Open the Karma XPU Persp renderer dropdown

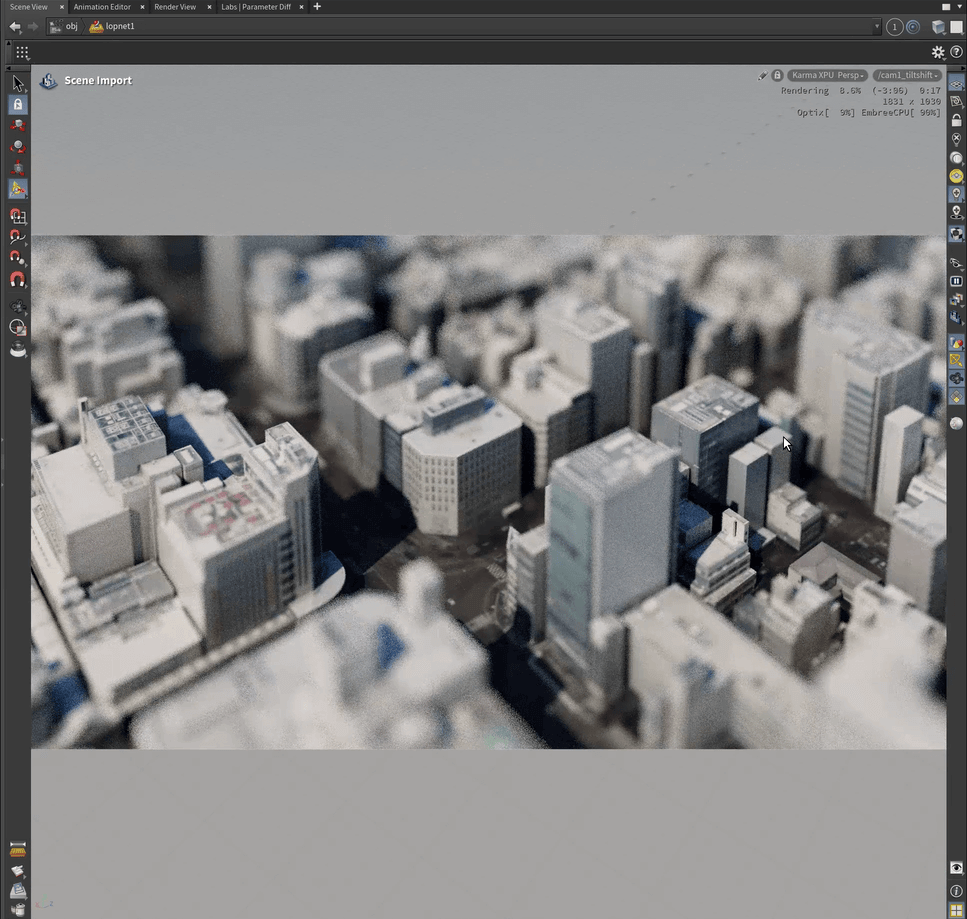tap(828, 75)
